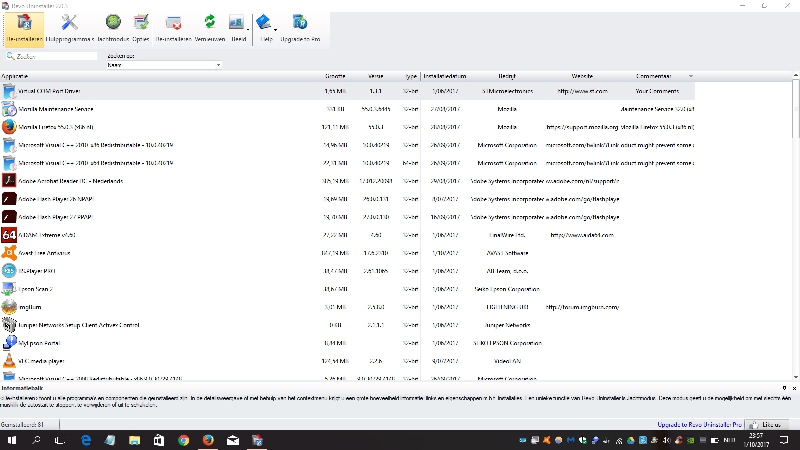The width and height of the screenshot is (800, 450).
Task: Sort by Bedrijf column header
Action: 507,76
